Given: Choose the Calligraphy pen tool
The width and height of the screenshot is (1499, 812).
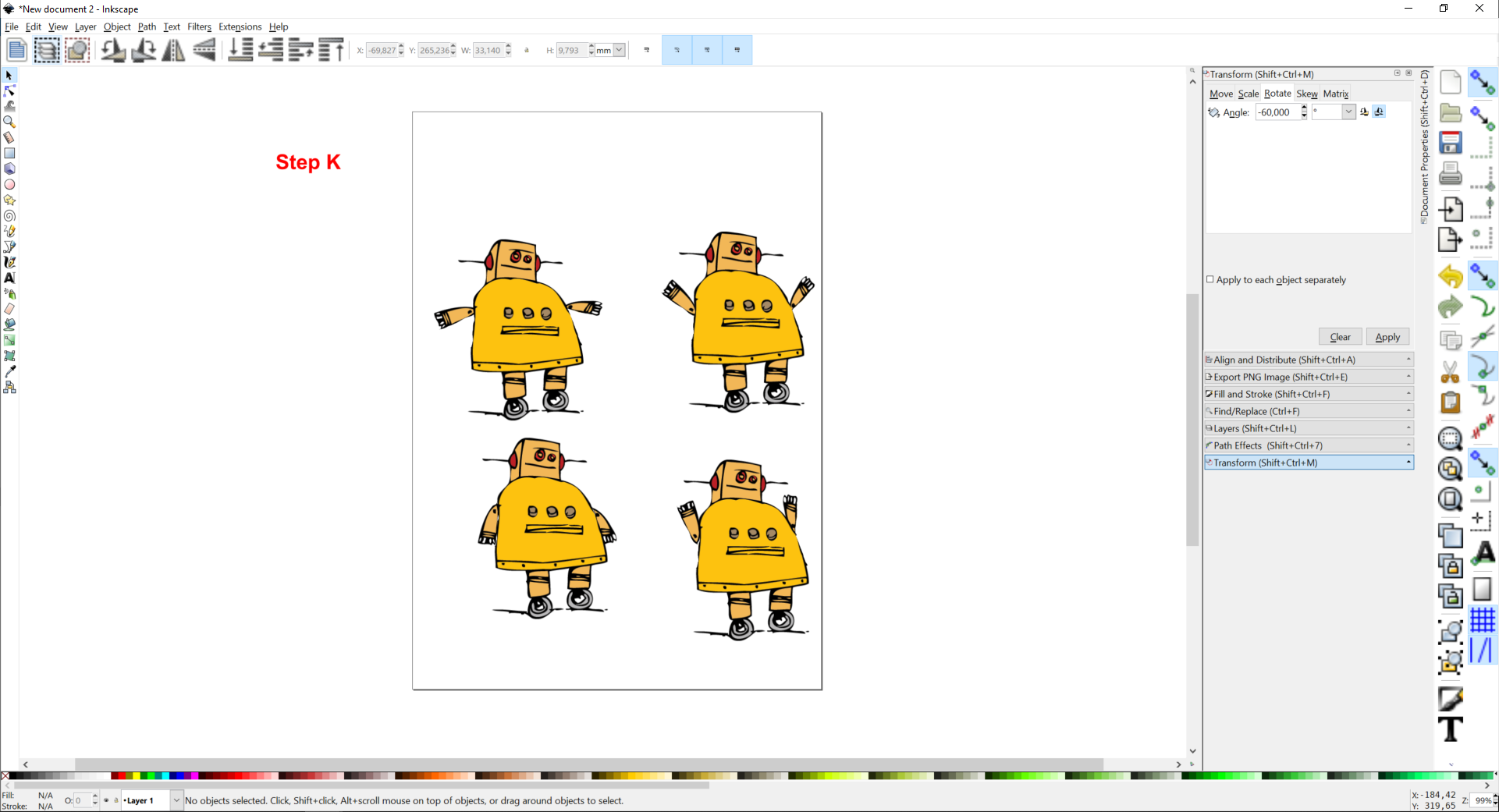Looking at the screenshot, I should 9,262.
